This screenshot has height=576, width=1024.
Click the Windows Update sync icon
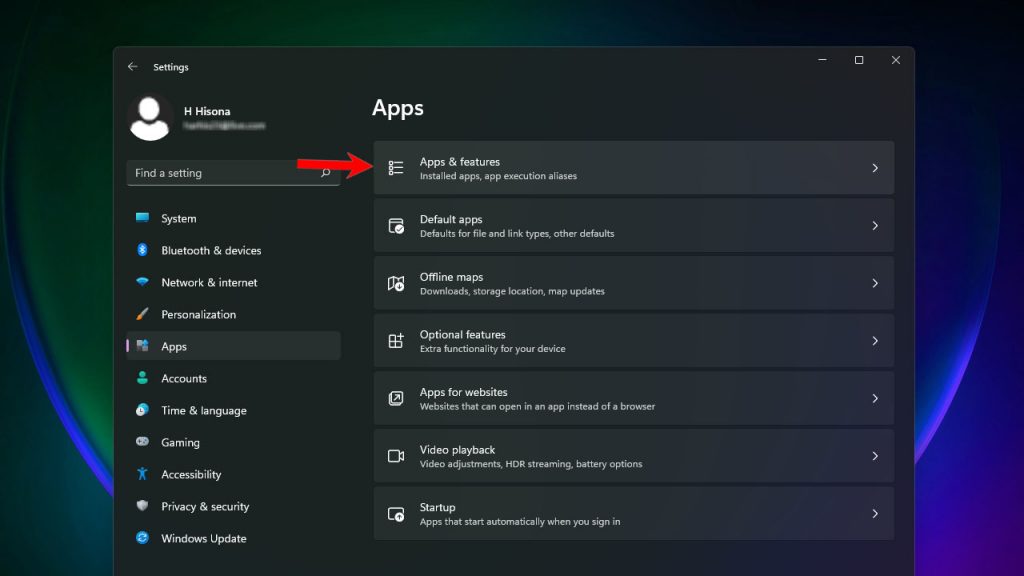pos(142,537)
